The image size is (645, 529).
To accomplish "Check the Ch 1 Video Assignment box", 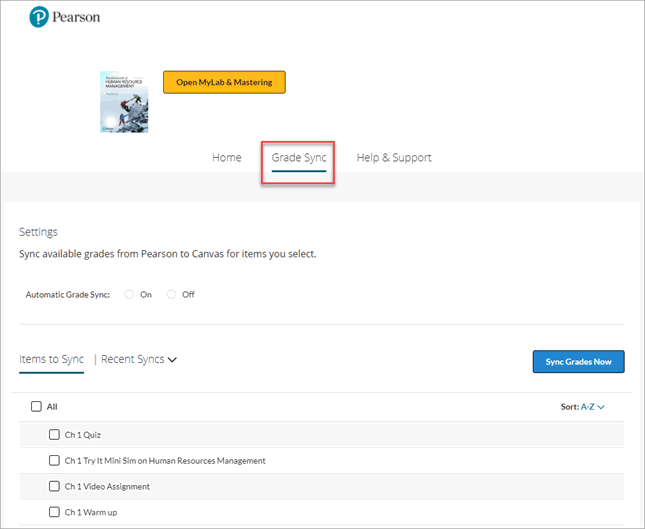I will tap(54, 486).
